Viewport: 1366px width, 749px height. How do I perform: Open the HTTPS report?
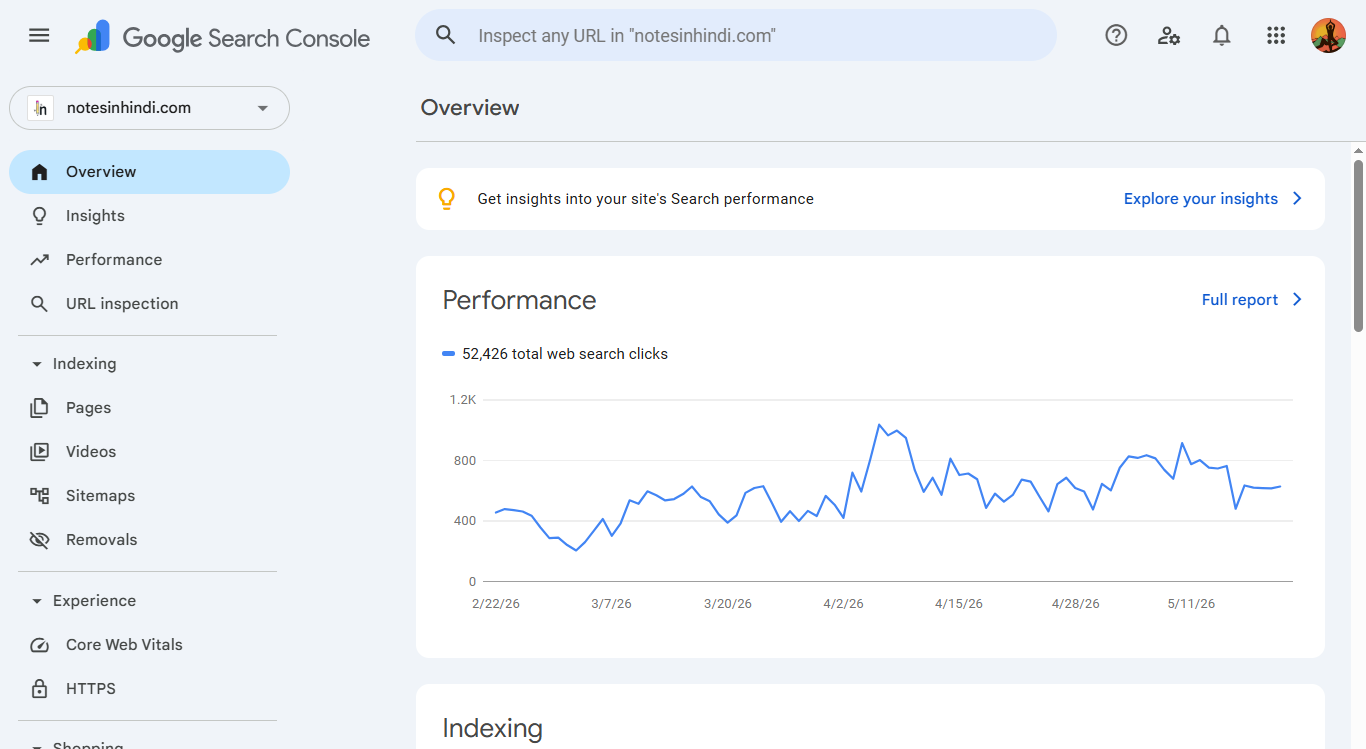coord(149,689)
